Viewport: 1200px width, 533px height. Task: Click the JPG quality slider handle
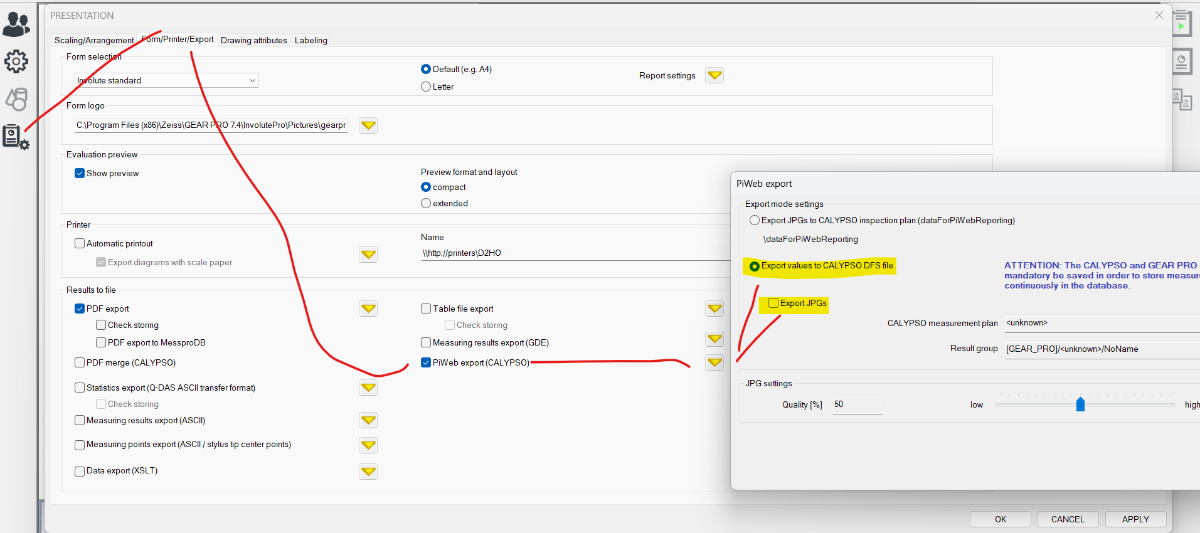(x=1080, y=404)
